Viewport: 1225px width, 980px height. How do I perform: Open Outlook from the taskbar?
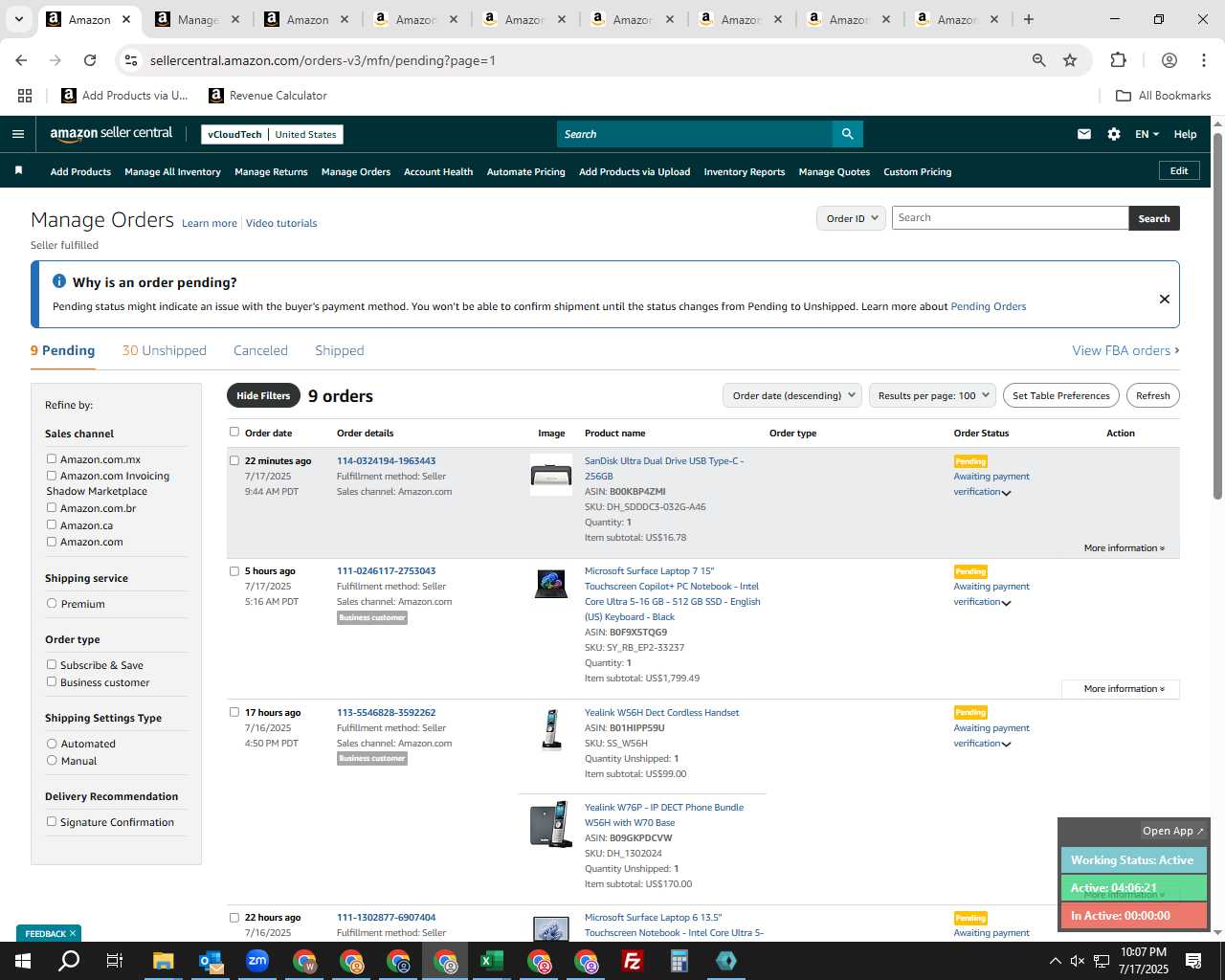[x=210, y=961]
